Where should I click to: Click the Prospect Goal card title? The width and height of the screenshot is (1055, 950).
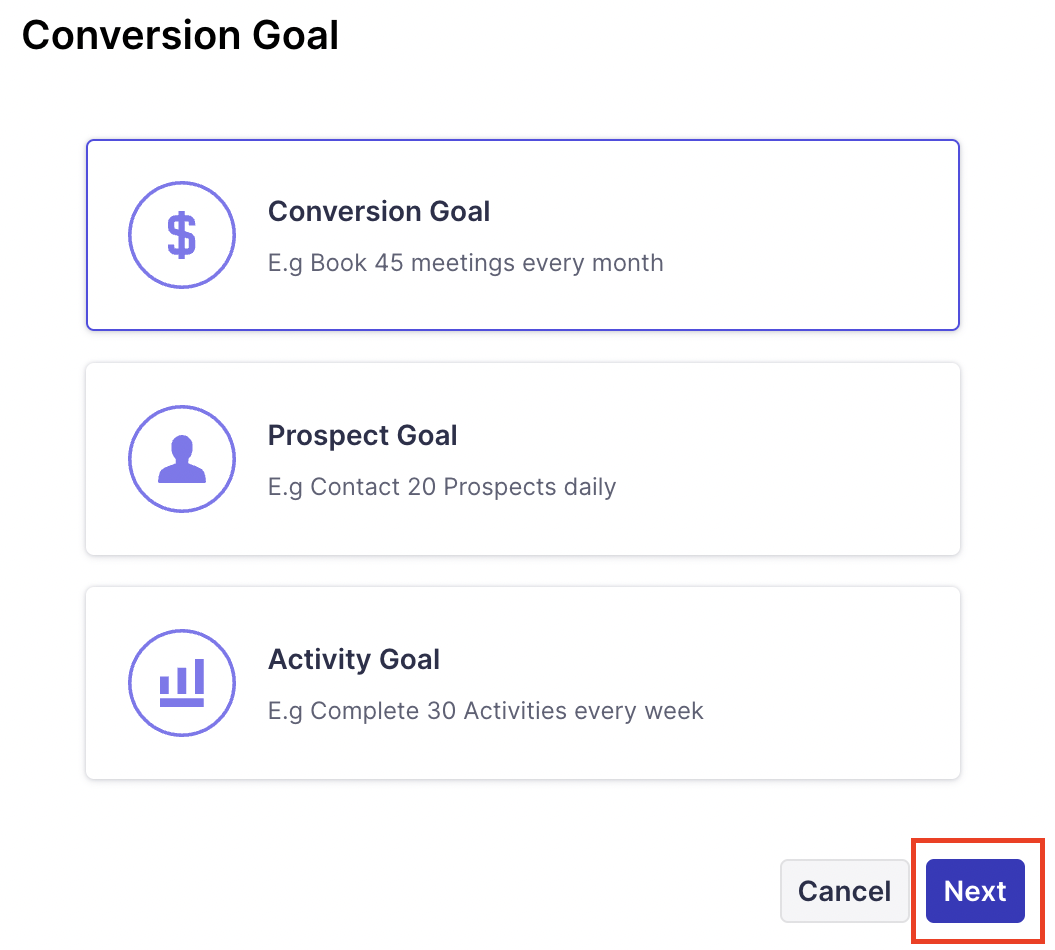362,436
